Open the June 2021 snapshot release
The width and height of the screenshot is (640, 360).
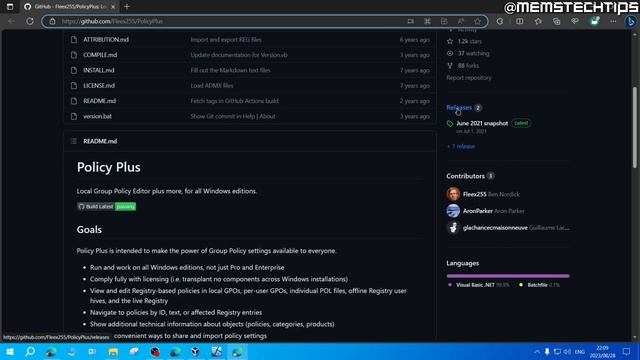tap(482, 123)
